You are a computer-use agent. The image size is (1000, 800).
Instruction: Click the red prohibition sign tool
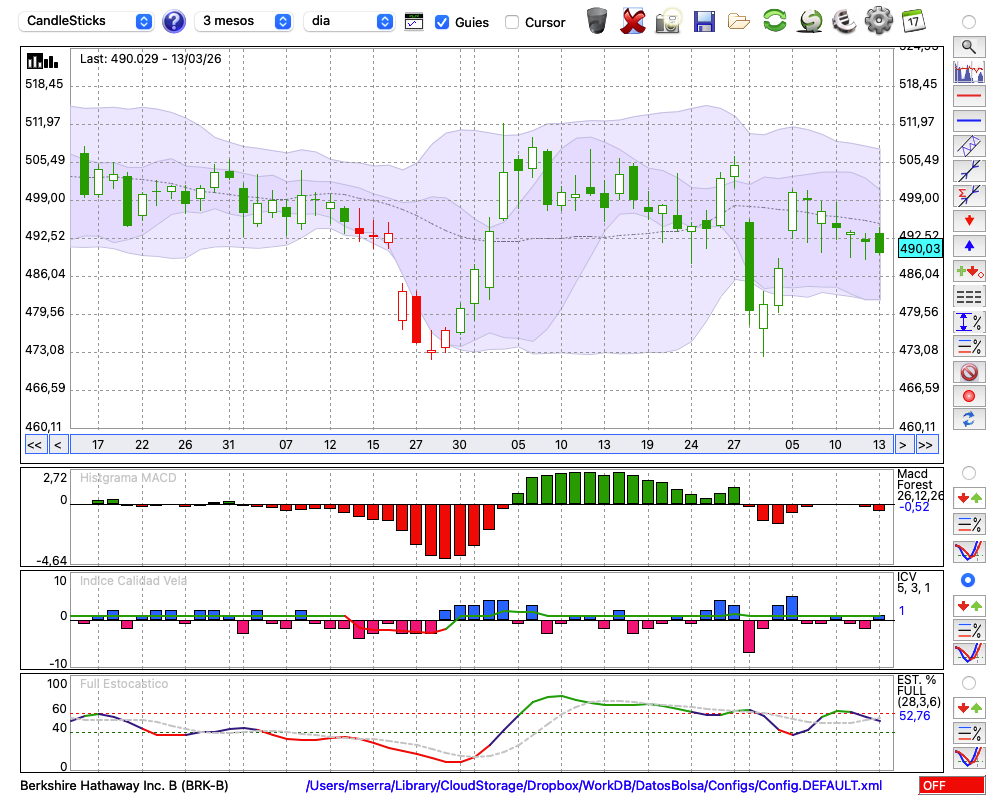[969, 372]
